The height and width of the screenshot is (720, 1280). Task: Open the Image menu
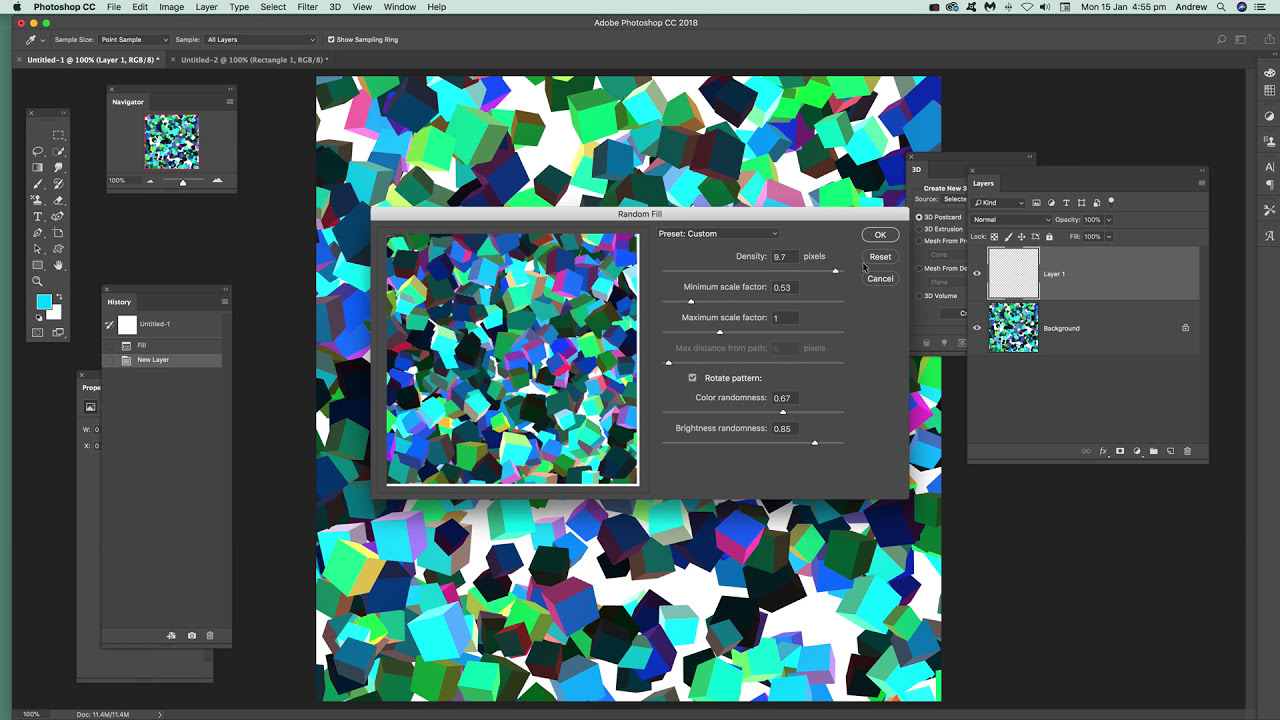click(171, 7)
